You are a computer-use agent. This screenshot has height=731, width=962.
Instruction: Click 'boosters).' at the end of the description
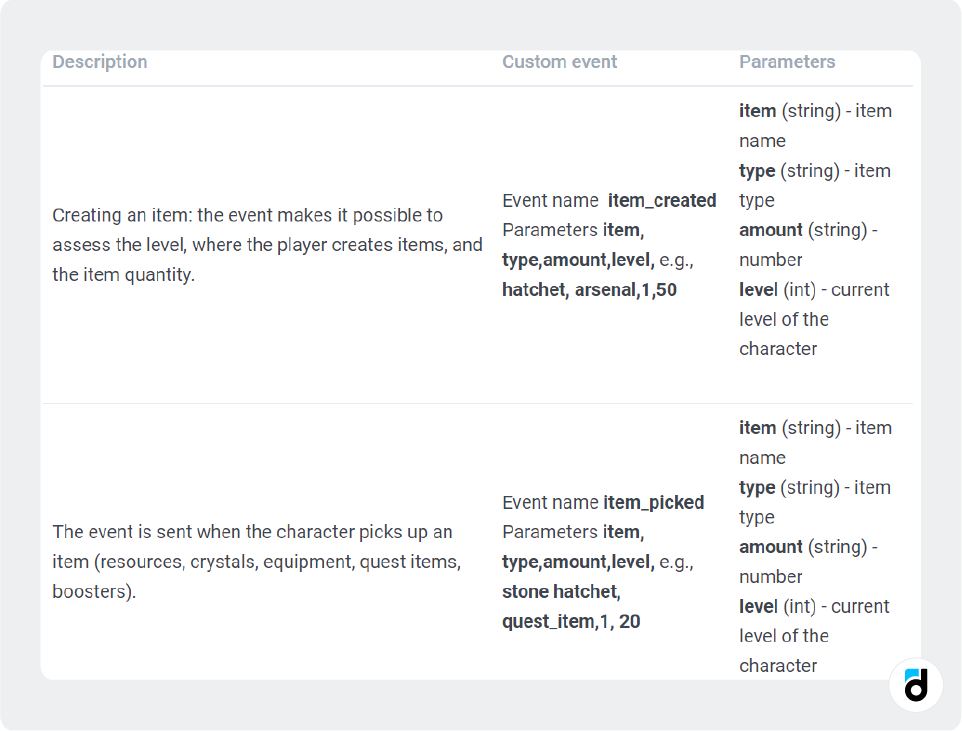[94, 591]
